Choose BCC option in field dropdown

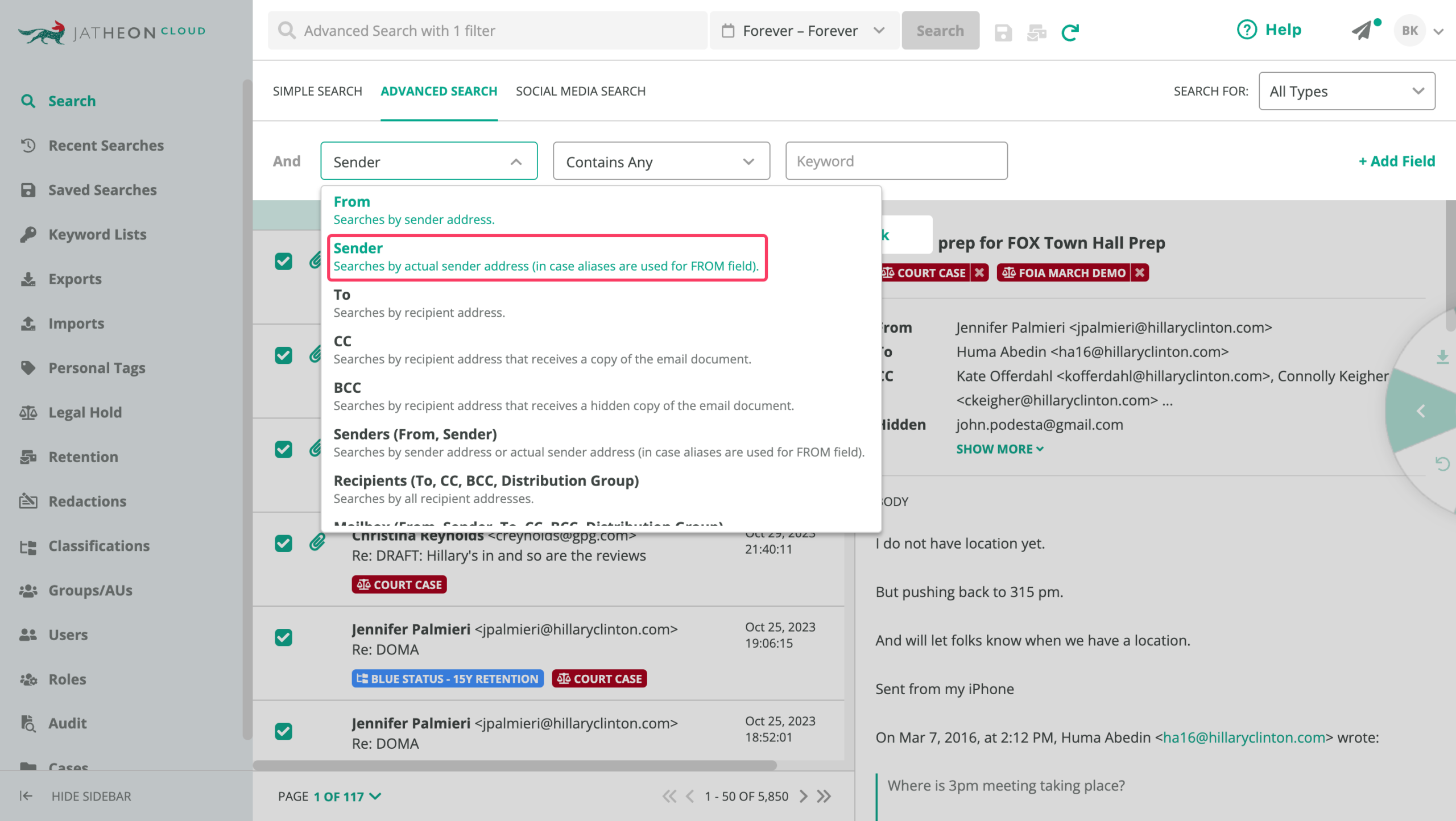tap(601, 396)
